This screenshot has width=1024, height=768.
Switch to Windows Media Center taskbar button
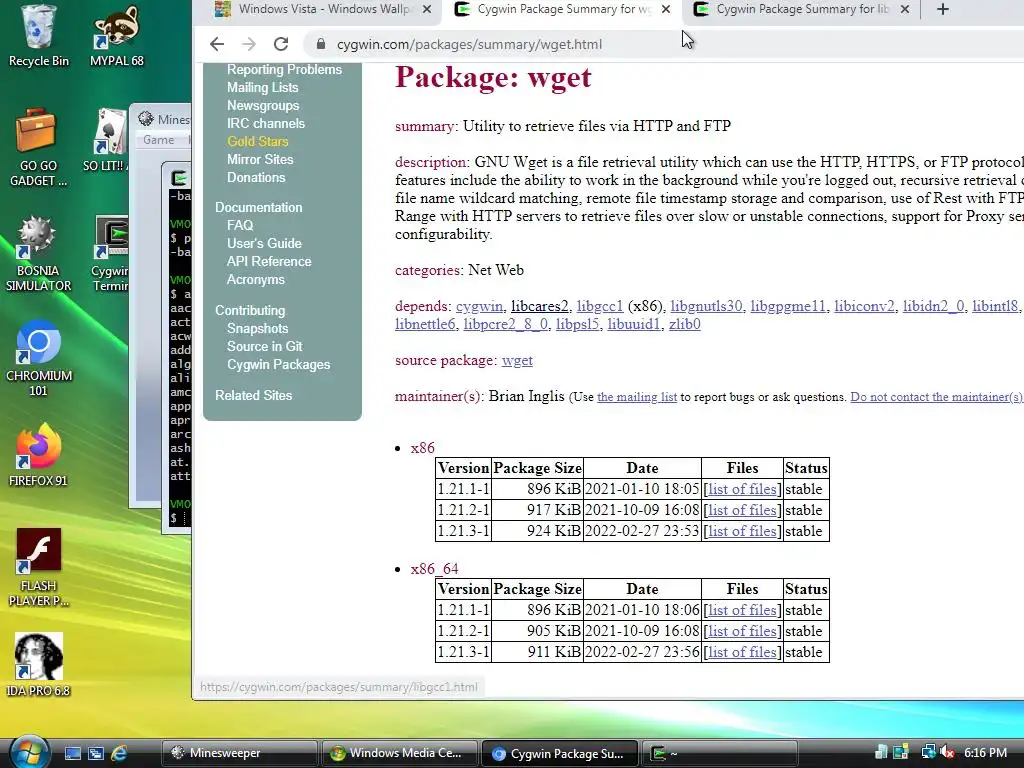tap(399, 753)
